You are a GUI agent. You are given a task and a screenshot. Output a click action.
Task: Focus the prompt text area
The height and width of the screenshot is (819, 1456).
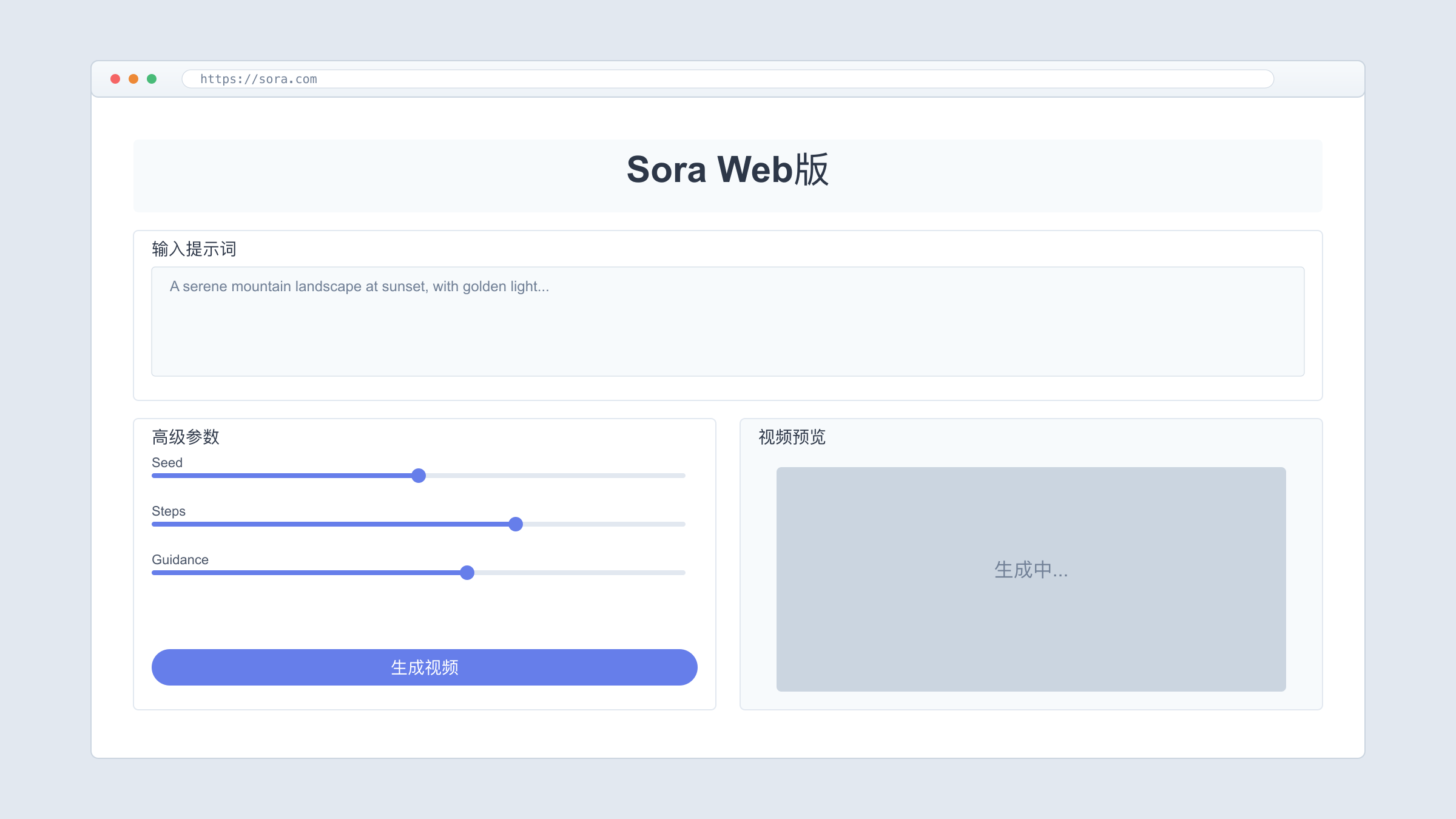[x=727, y=322]
